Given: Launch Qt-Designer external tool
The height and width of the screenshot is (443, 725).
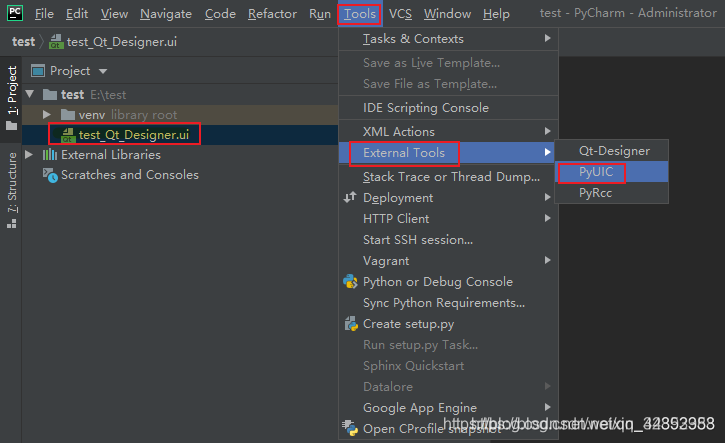Looking at the screenshot, I should coord(611,151).
